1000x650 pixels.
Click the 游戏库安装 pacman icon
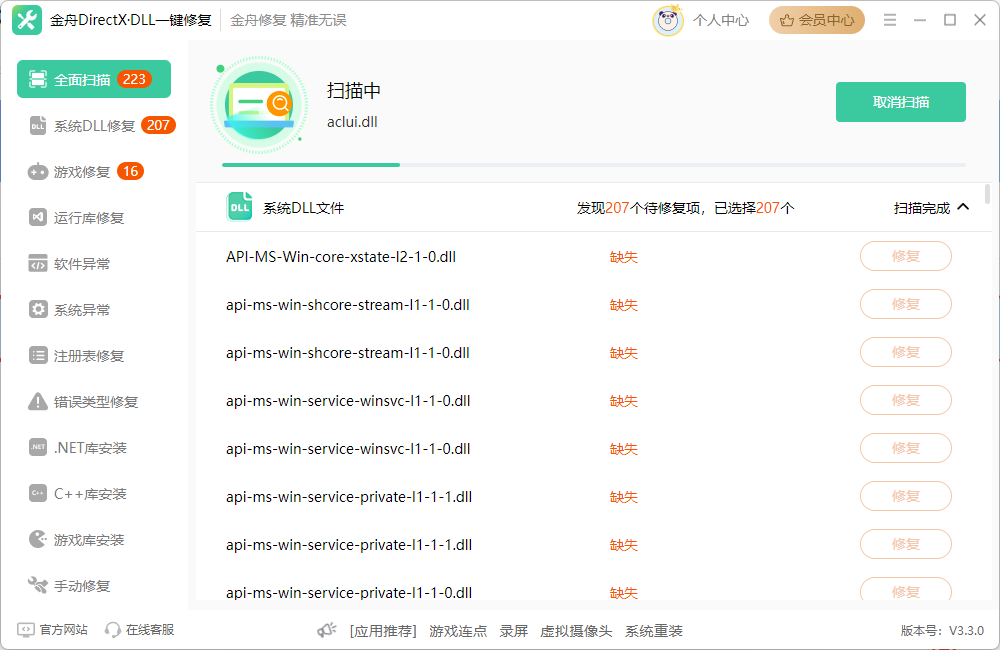(x=38, y=539)
